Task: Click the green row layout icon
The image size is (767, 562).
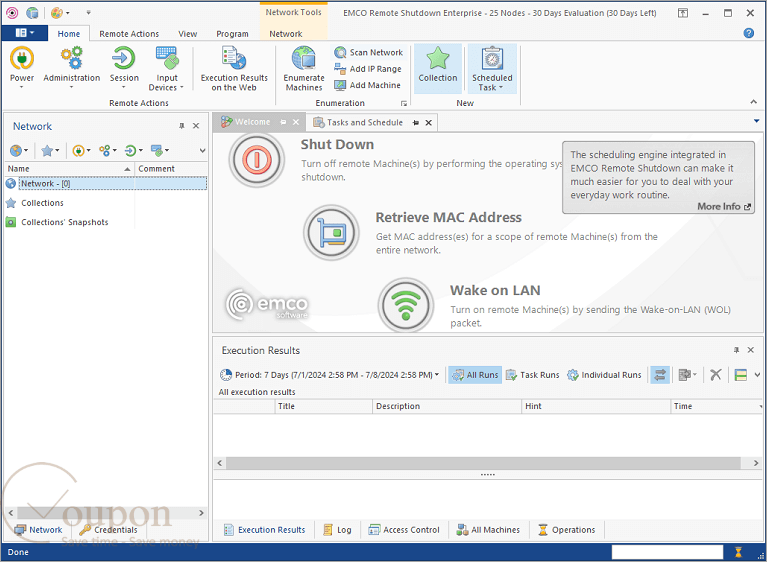Action: point(741,375)
